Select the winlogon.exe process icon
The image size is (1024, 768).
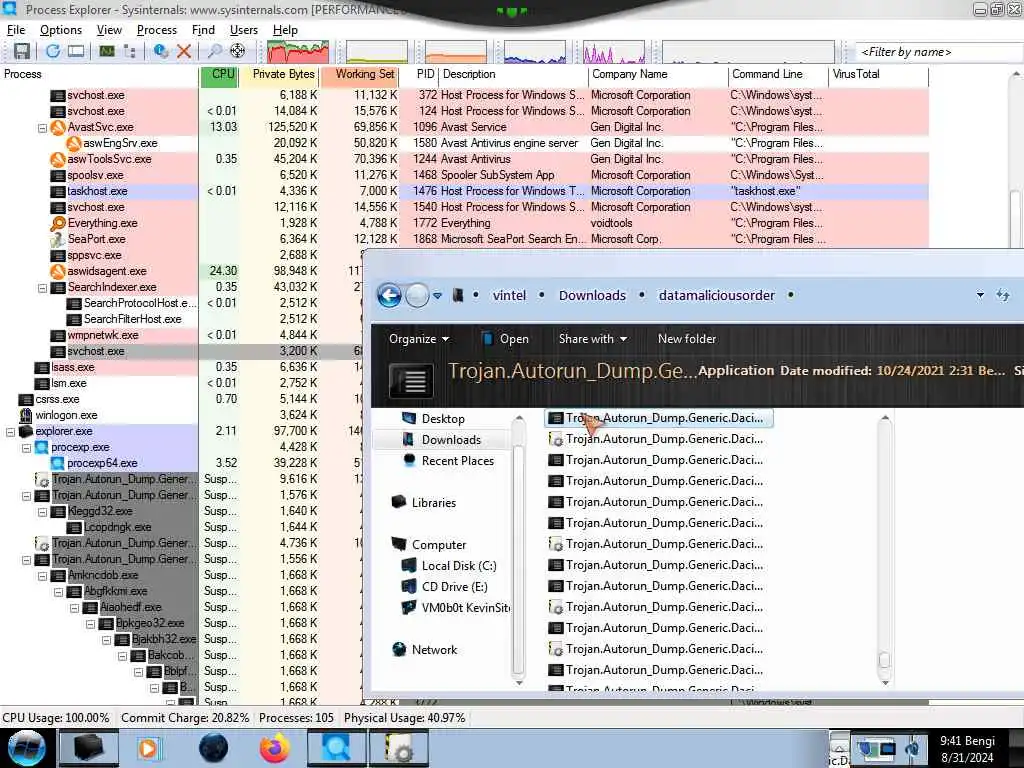coord(26,415)
